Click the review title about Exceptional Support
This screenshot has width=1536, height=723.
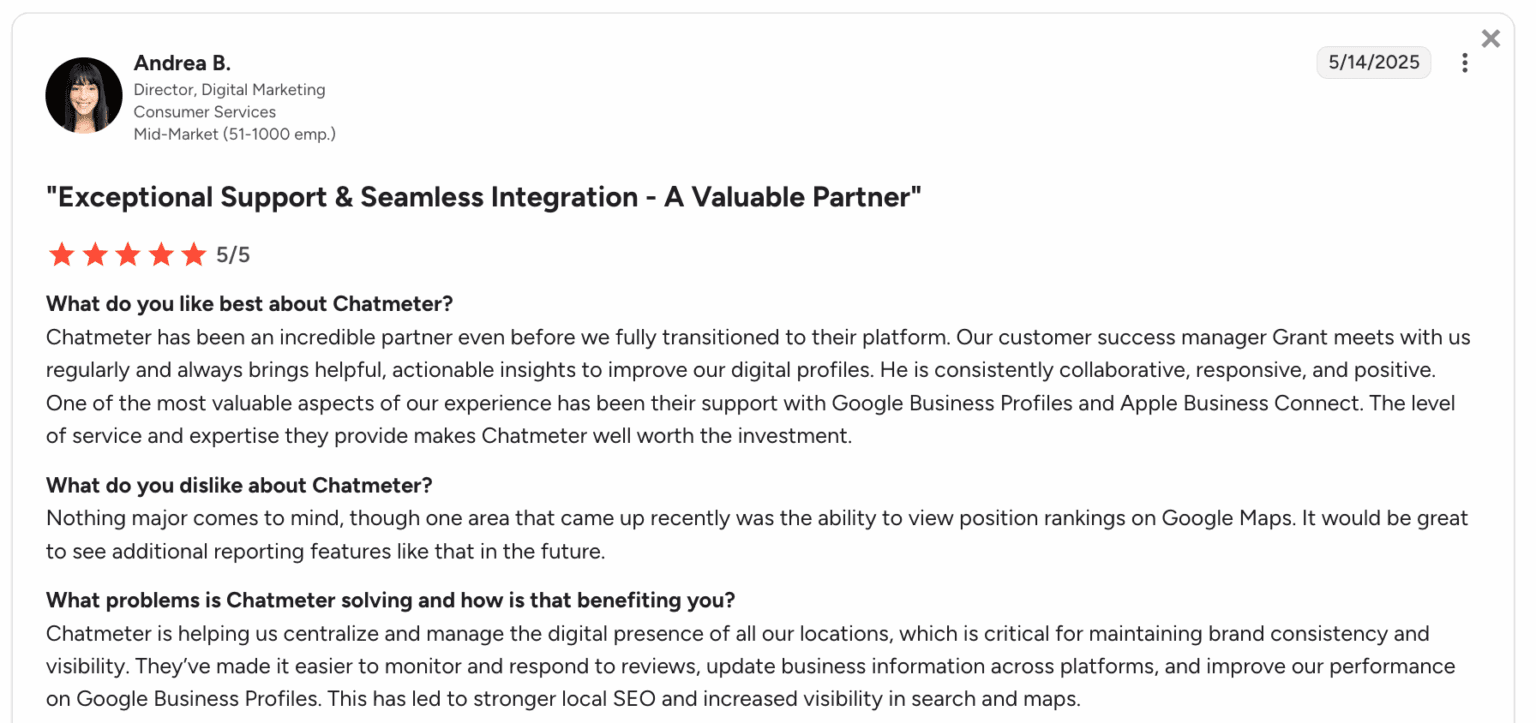click(483, 197)
